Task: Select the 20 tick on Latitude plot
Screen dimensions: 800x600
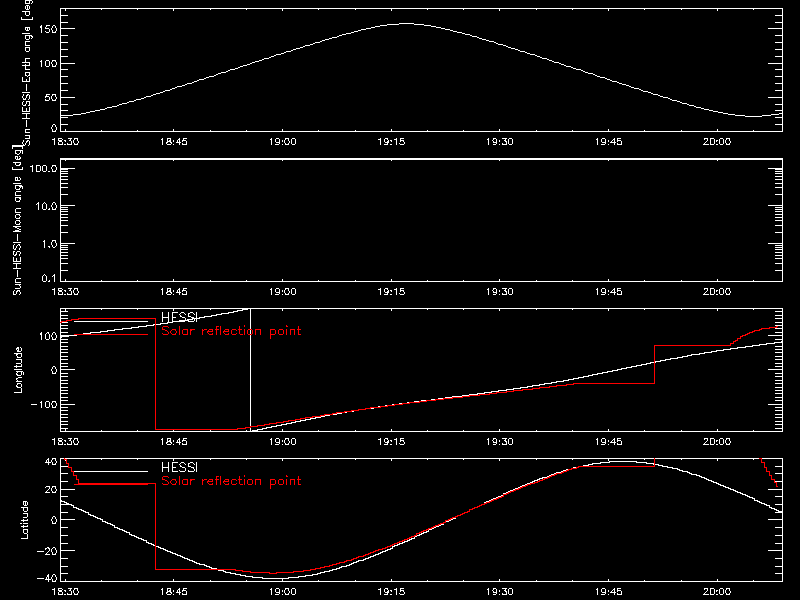Action: point(51,490)
